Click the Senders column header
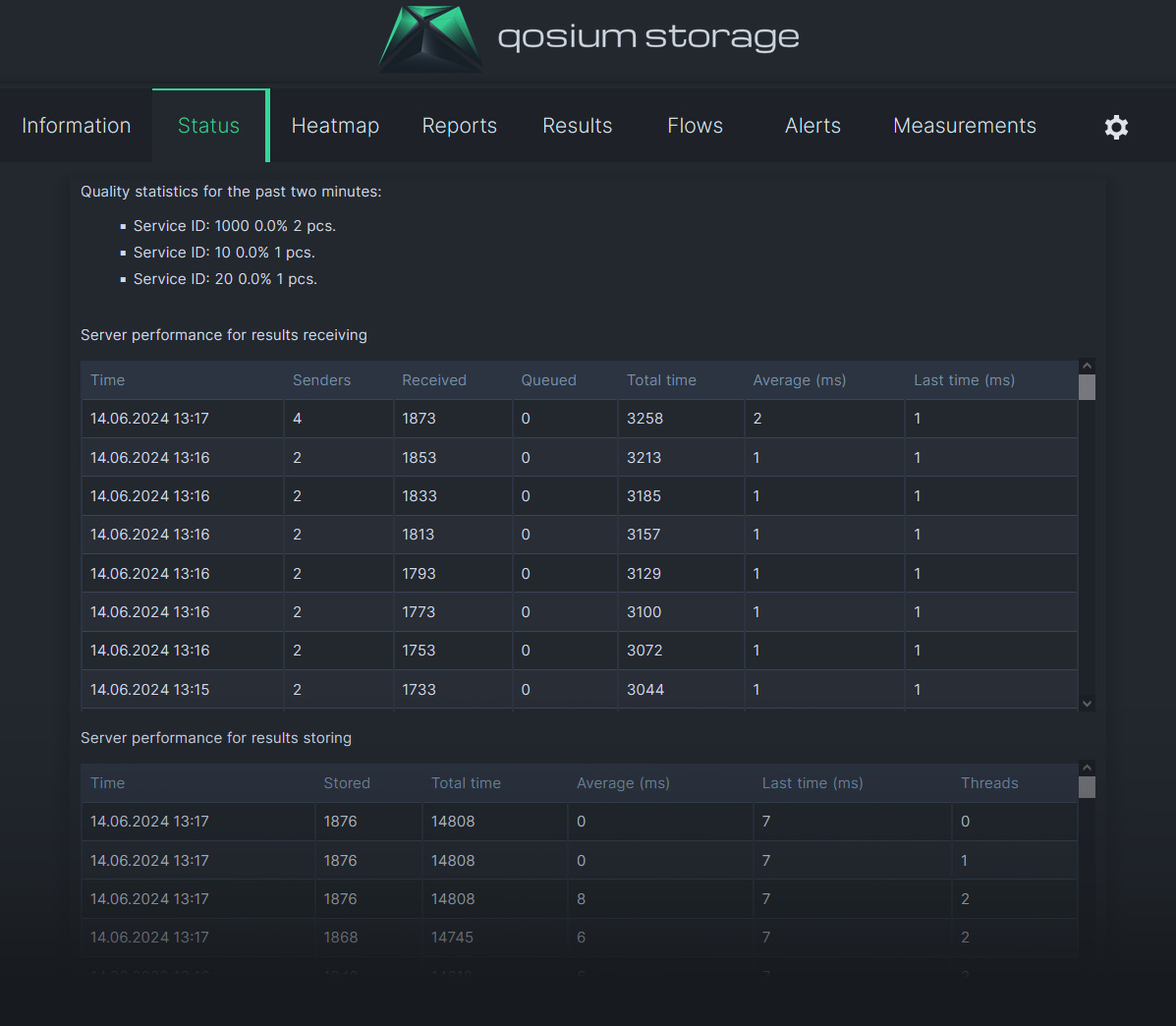The image size is (1176, 1026). click(x=321, y=380)
